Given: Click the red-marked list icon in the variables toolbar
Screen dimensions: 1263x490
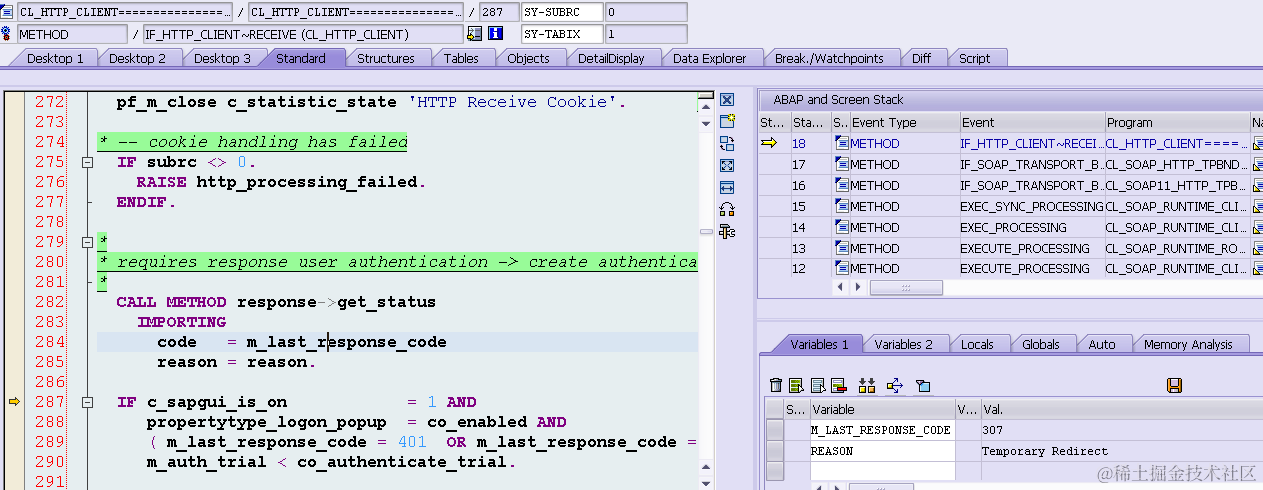Looking at the screenshot, I should (839, 385).
